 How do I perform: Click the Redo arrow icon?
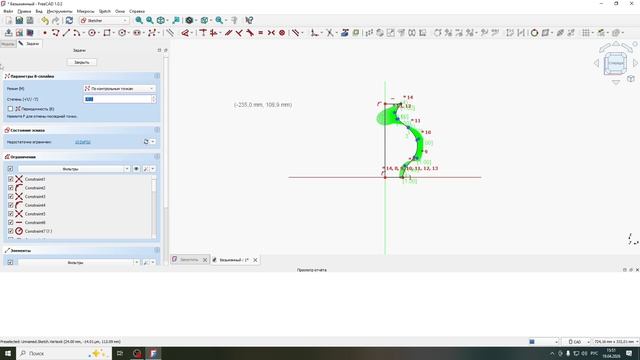[x=56, y=20]
